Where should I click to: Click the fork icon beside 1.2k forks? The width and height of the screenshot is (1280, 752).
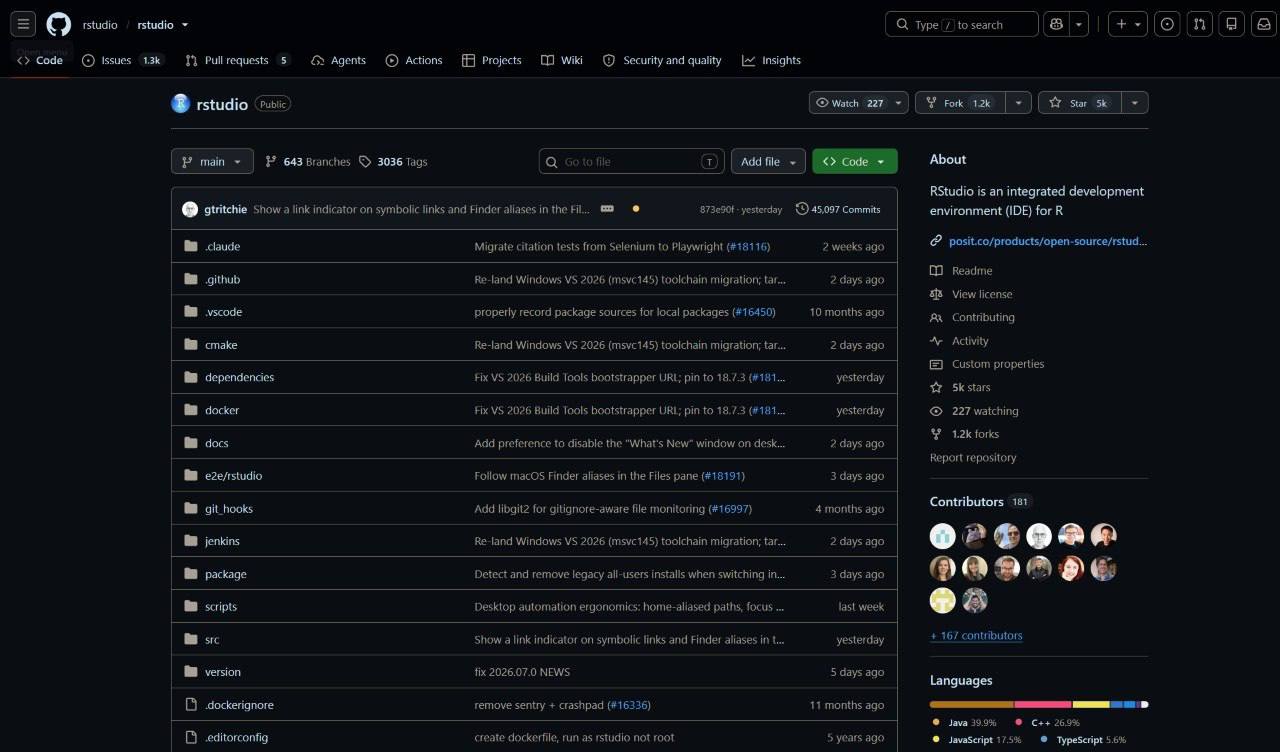pyautogui.click(x=936, y=434)
